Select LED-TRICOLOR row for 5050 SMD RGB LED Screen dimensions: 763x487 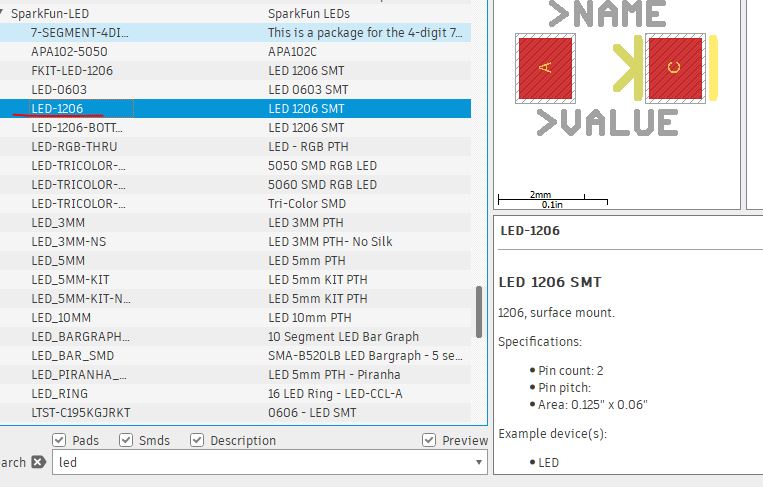coord(236,165)
